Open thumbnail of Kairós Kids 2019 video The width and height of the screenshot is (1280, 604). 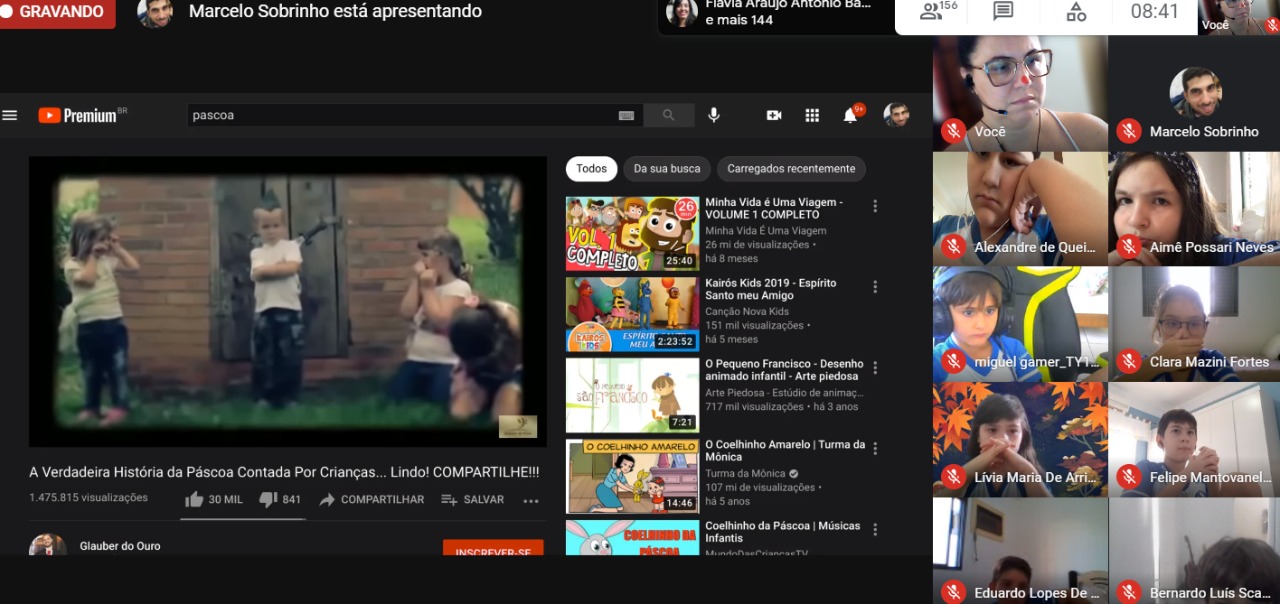[x=632, y=315]
